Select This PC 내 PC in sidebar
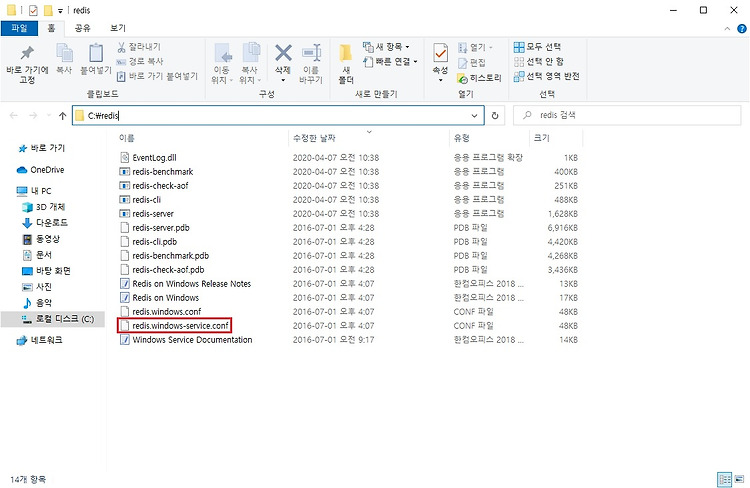The height and width of the screenshot is (488, 750). pyautogui.click(x=34, y=191)
